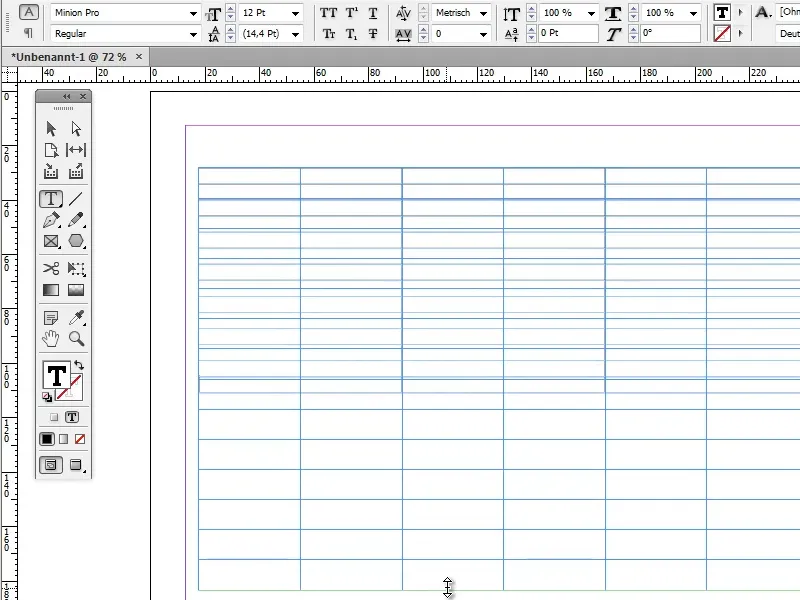800x600 pixels.
Task: Open the leading (14,4 Pt) dropdown
Action: 295,34
